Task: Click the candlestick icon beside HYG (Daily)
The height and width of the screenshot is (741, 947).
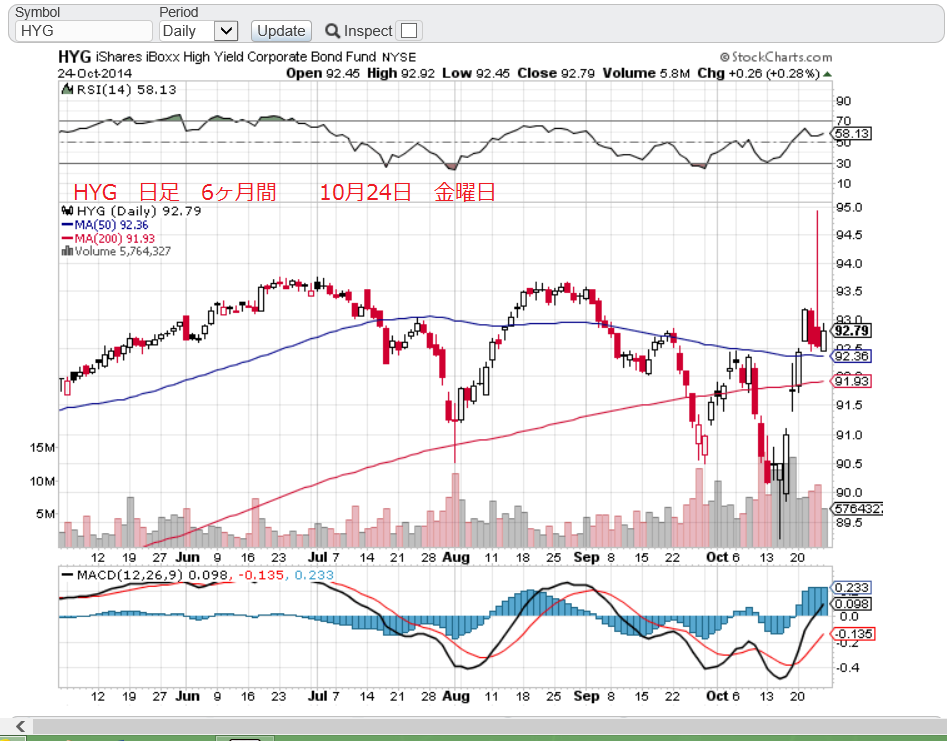Action: (x=68, y=211)
